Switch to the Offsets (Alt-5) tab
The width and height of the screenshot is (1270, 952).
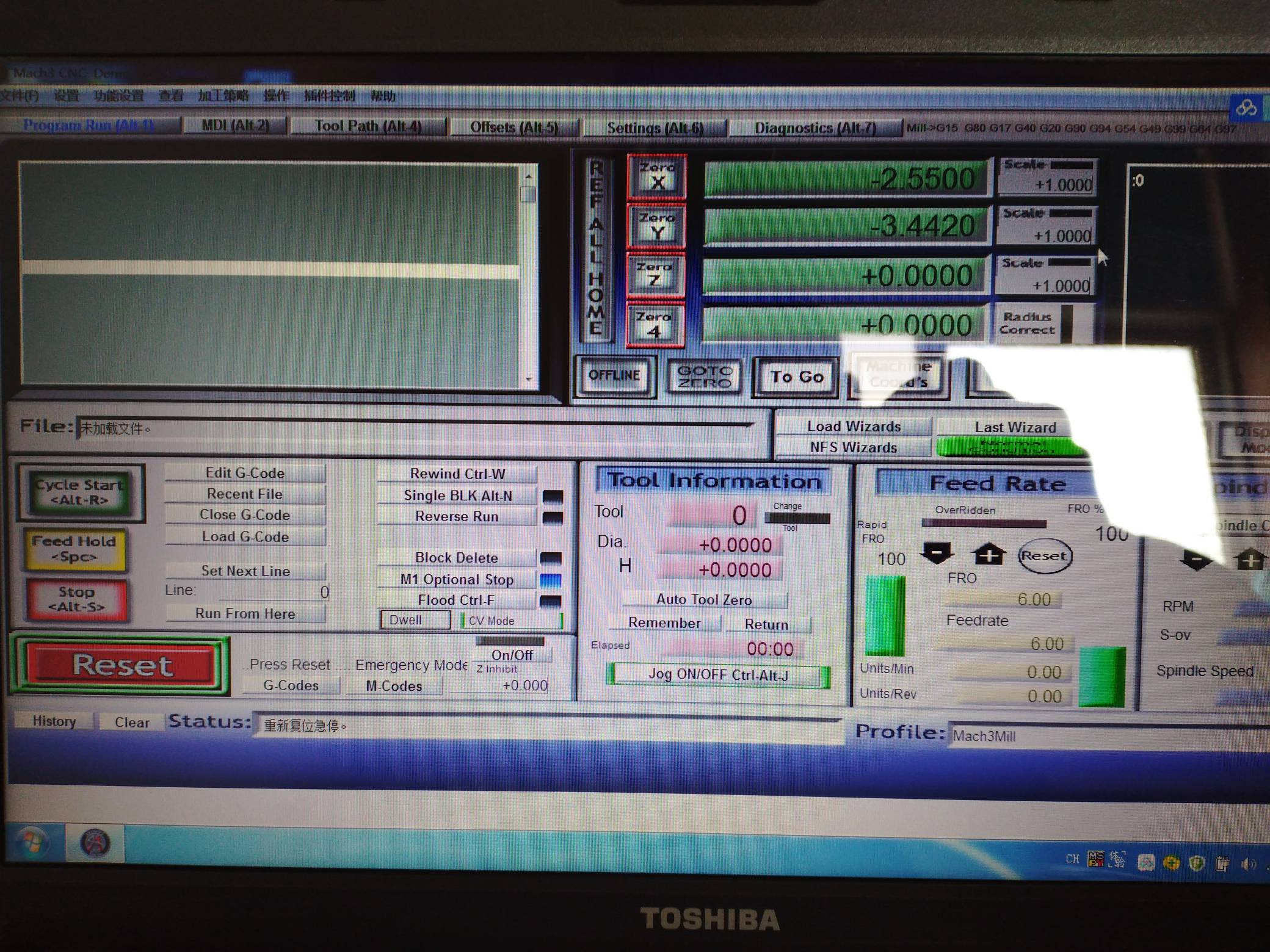click(514, 127)
